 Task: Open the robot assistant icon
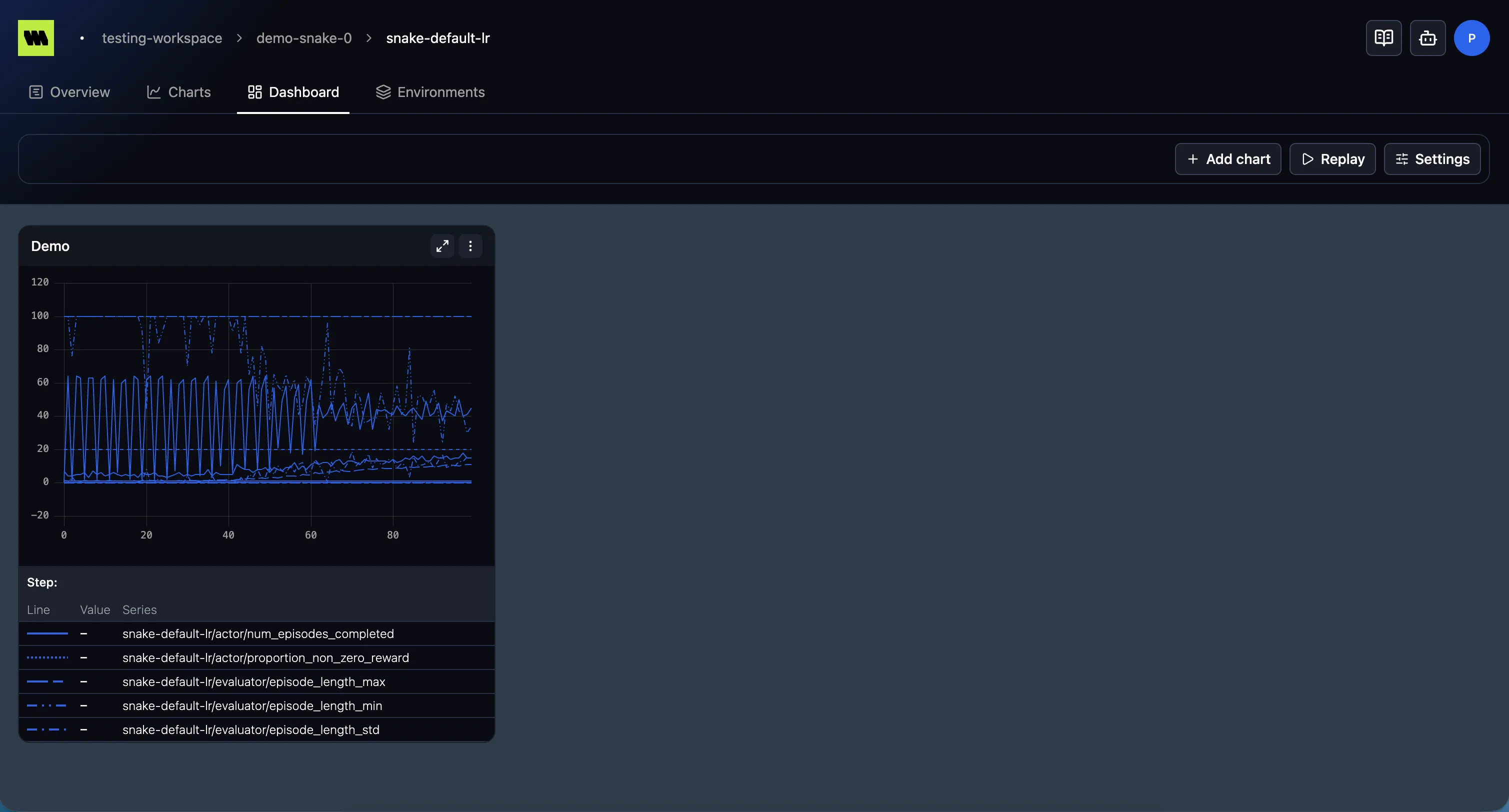(x=1427, y=38)
